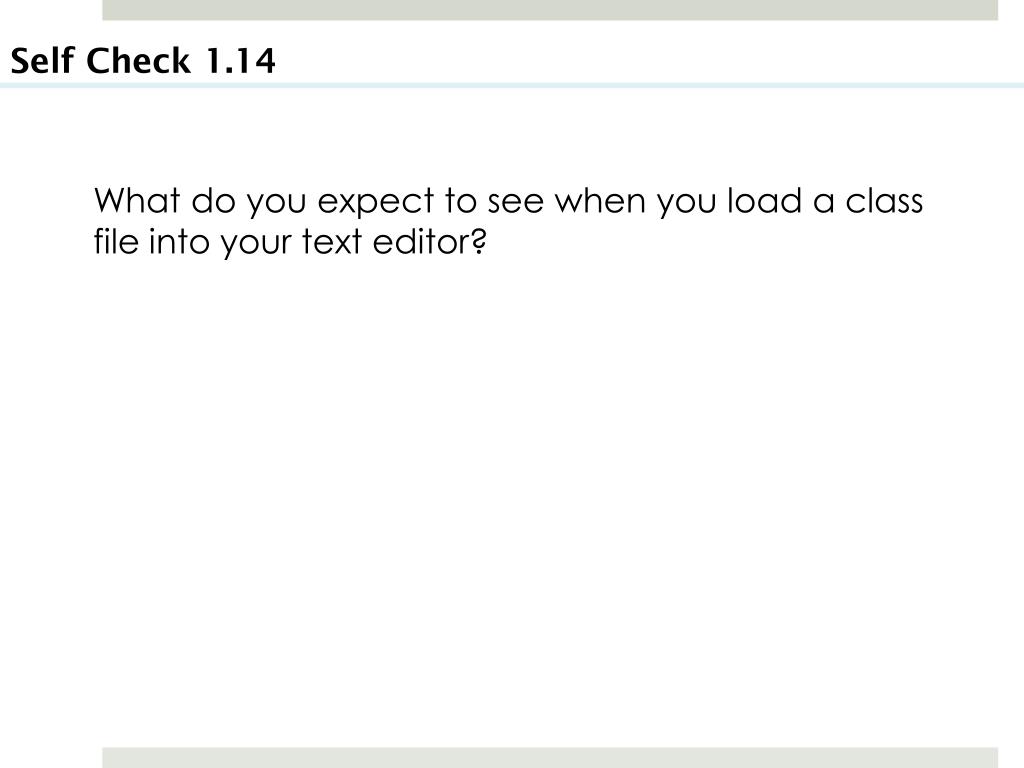
Task: Click the word 'see' in the question
Action: (x=516, y=202)
